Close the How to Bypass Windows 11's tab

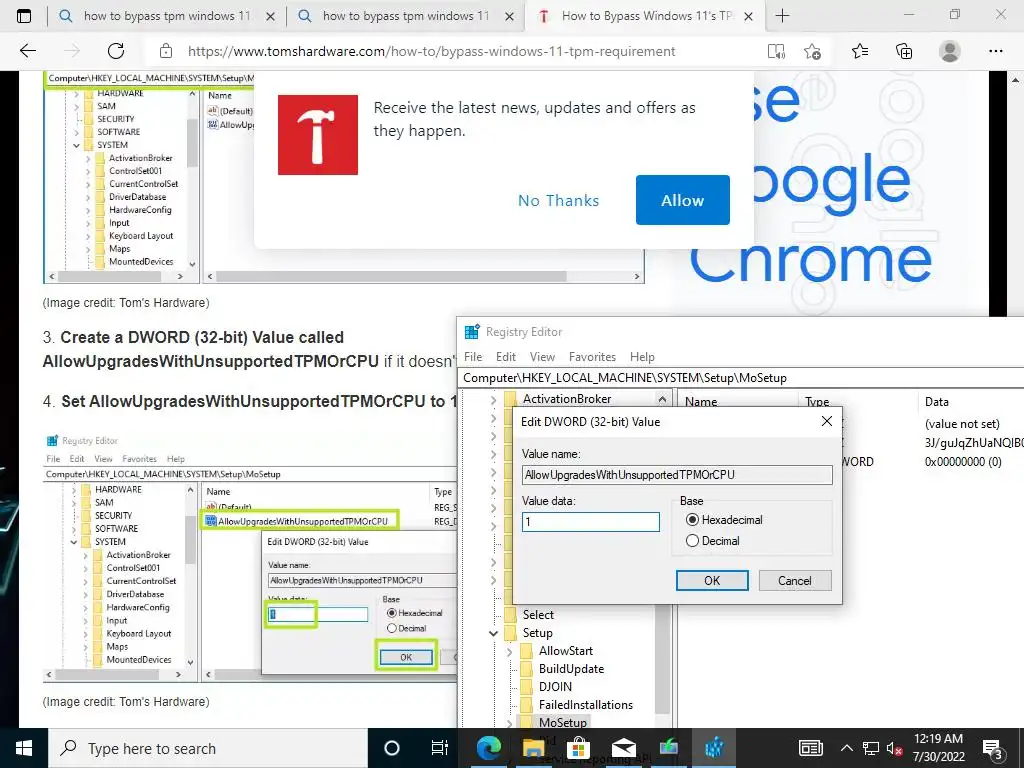pyautogui.click(x=749, y=16)
